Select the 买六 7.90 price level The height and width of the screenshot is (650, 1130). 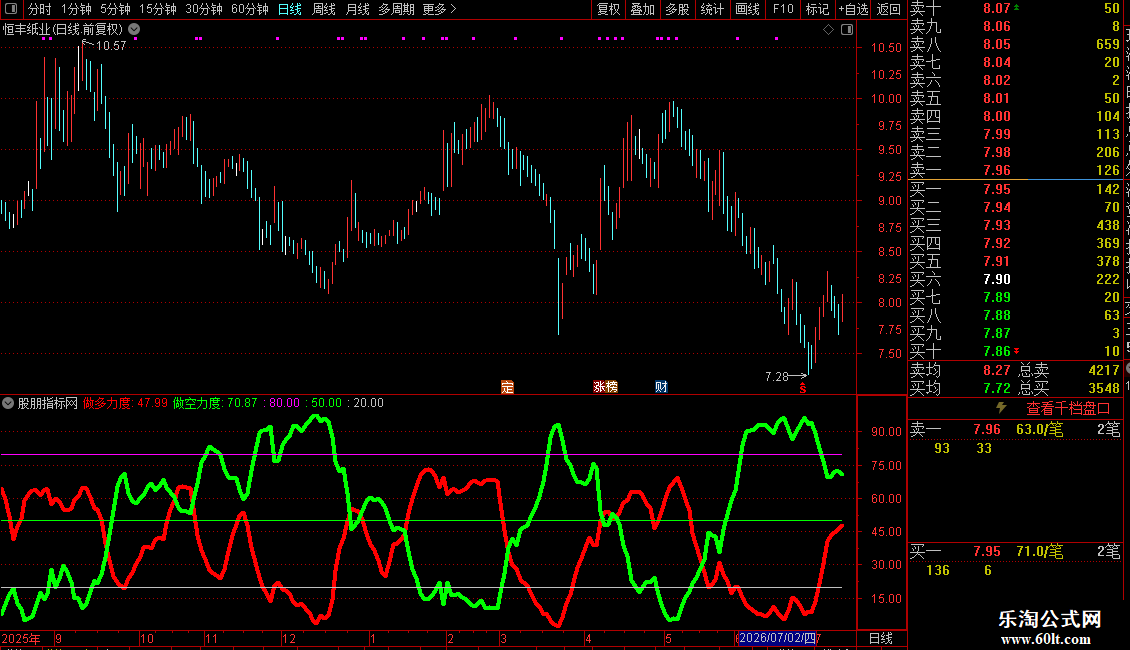997,279
